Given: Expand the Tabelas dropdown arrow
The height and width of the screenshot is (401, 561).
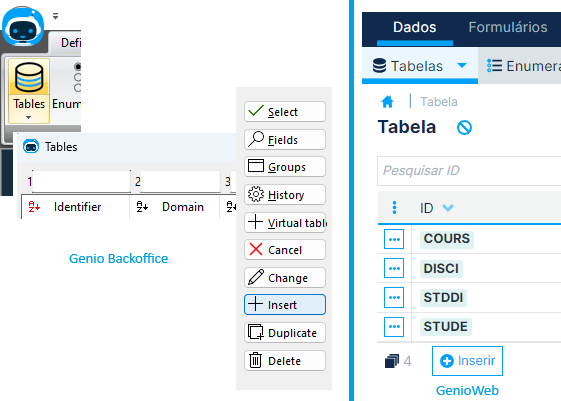Looking at the screenshot, I should tap(462, 65).
